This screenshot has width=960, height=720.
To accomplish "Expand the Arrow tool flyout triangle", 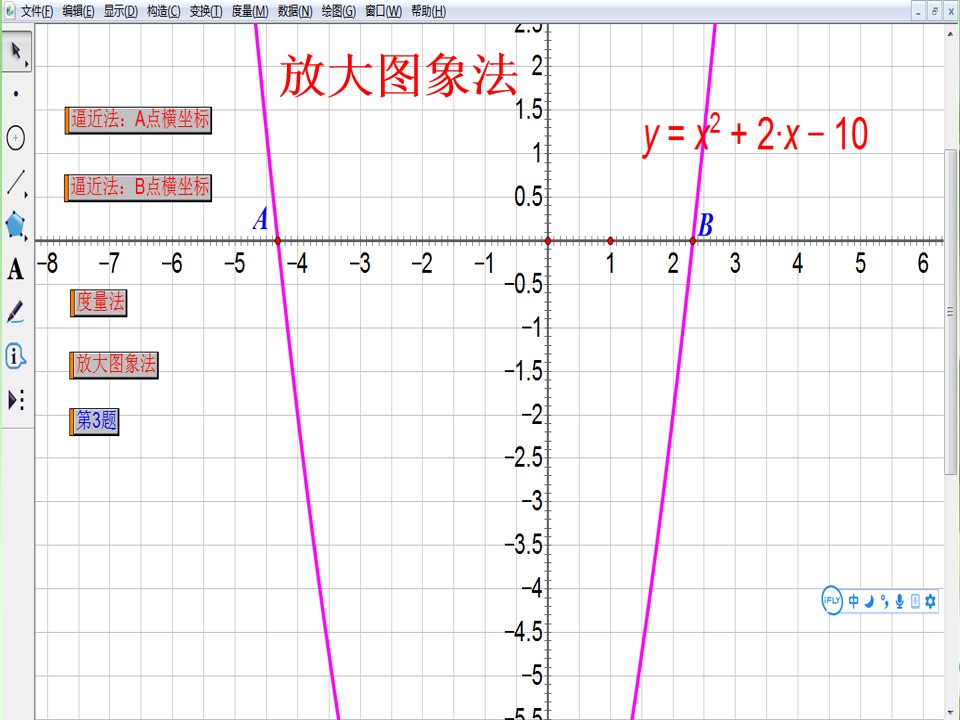I will tap(26, 64).
